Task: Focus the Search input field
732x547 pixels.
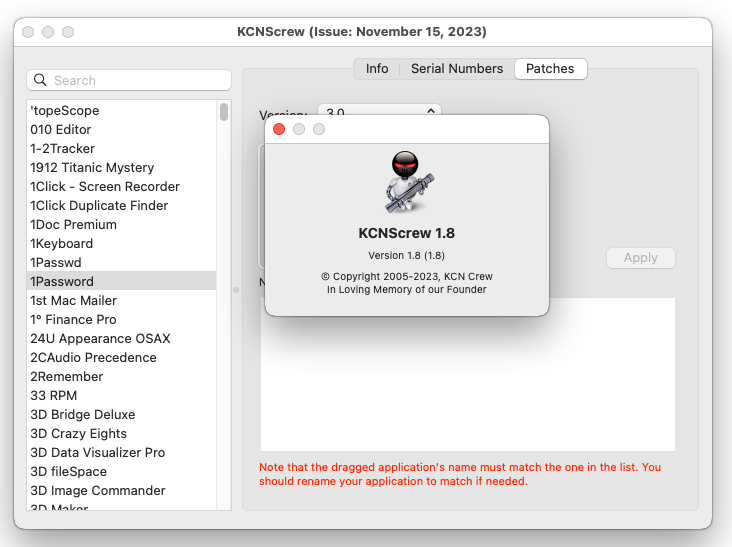Action: coord(129,80)
